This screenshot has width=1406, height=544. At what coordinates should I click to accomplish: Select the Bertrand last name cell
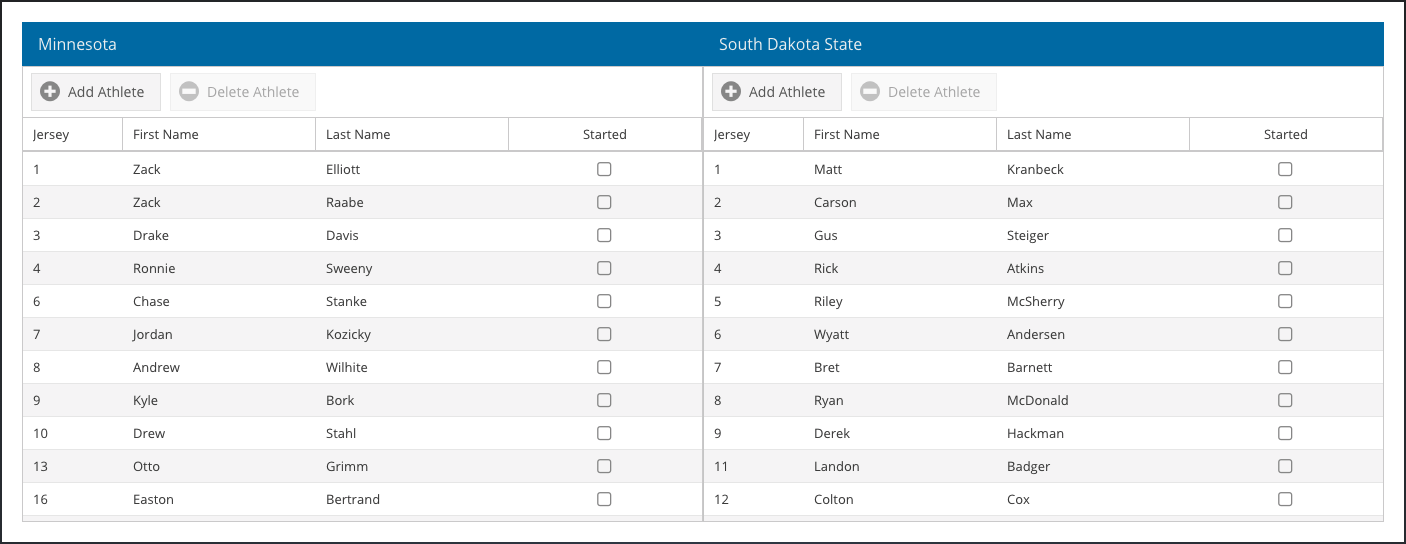tap(412, 499)
